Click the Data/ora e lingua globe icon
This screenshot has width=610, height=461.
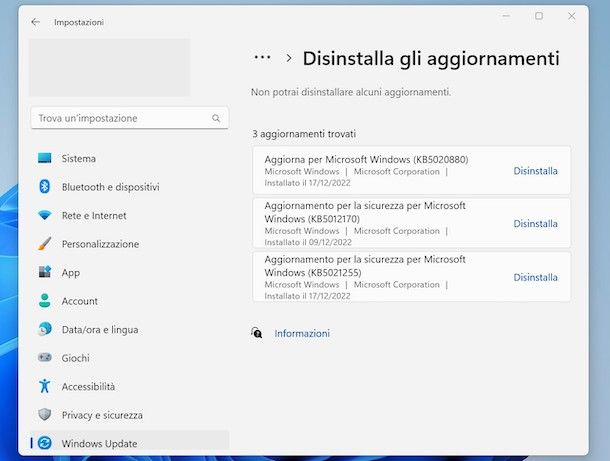coord(45,329)
